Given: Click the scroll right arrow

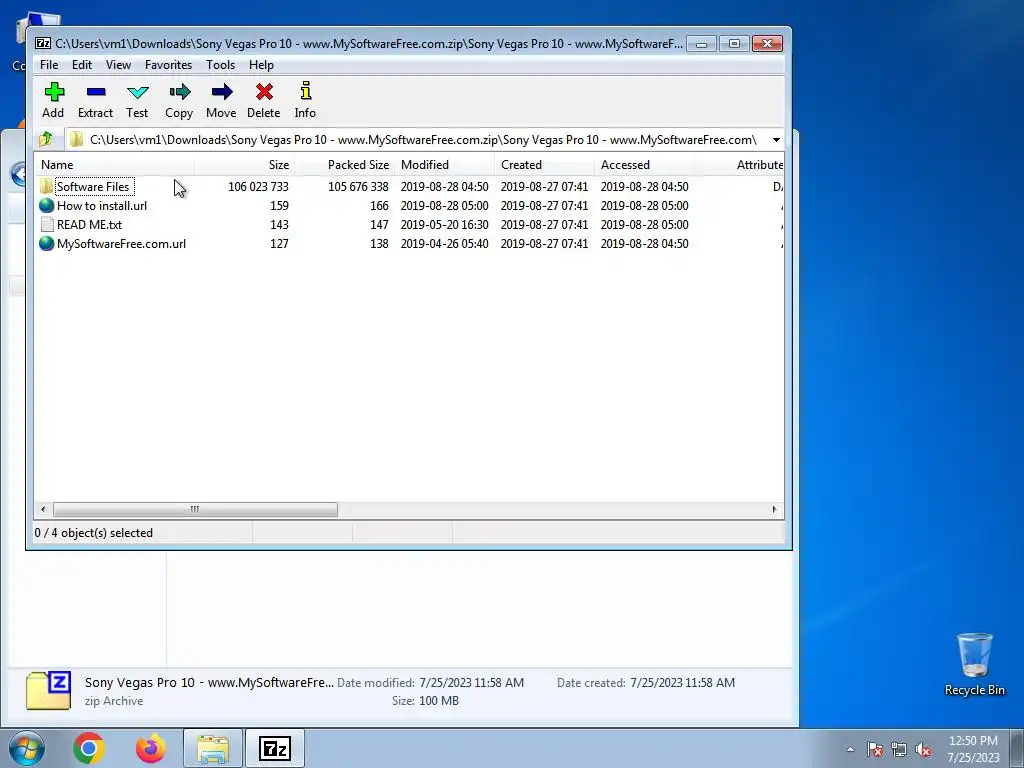Looking at the screenshot, I should 775,509.
